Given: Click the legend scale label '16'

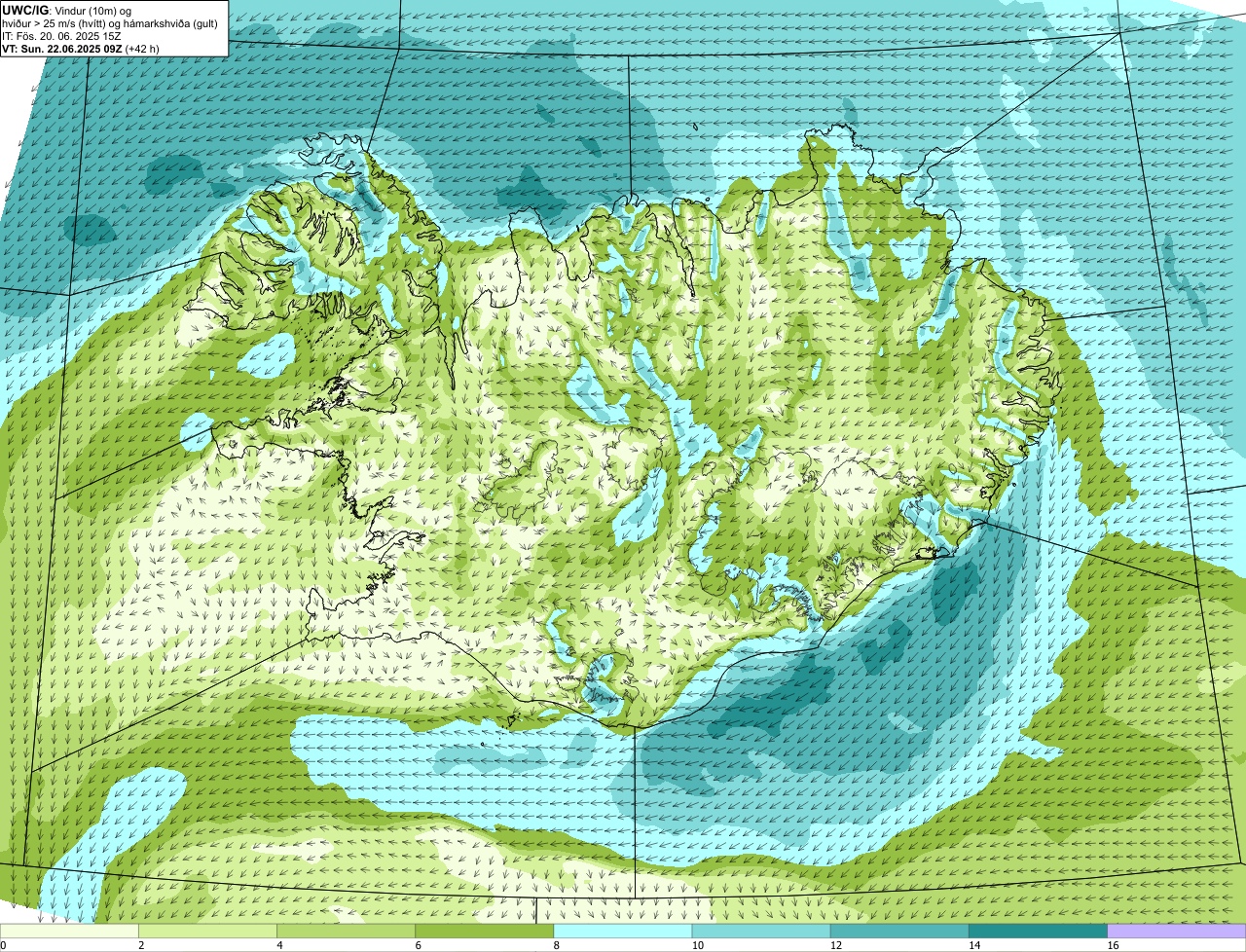Looking at the screenshot, I should click(x=1112, y=945).
